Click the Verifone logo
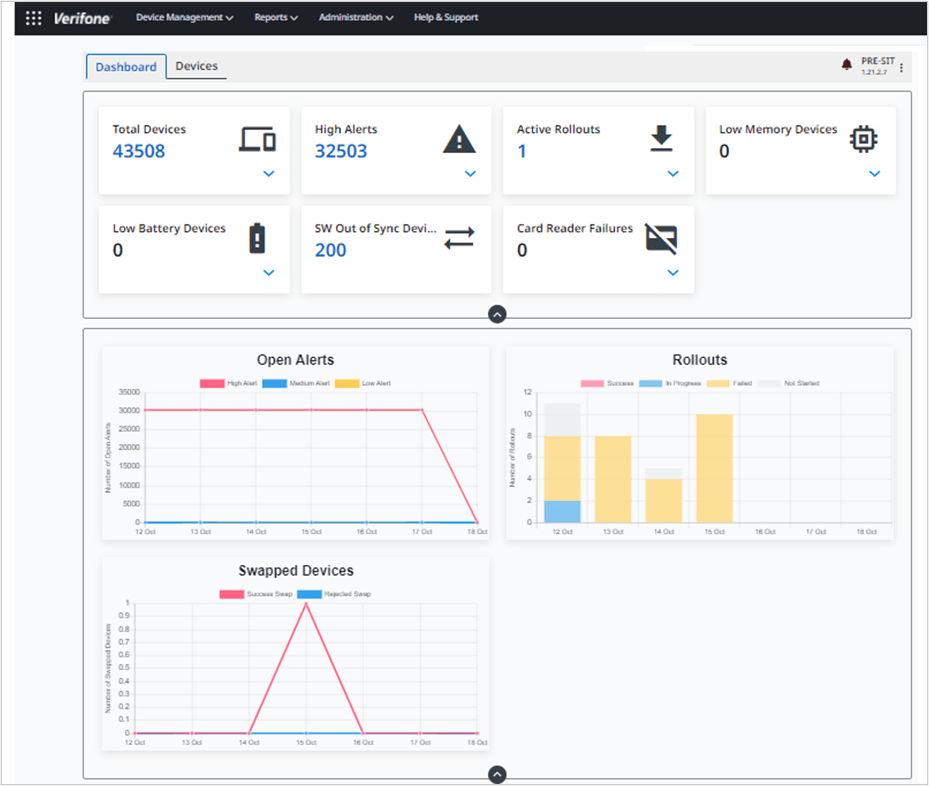The height and width of the screenshot is (786, 929). [84, 17]
